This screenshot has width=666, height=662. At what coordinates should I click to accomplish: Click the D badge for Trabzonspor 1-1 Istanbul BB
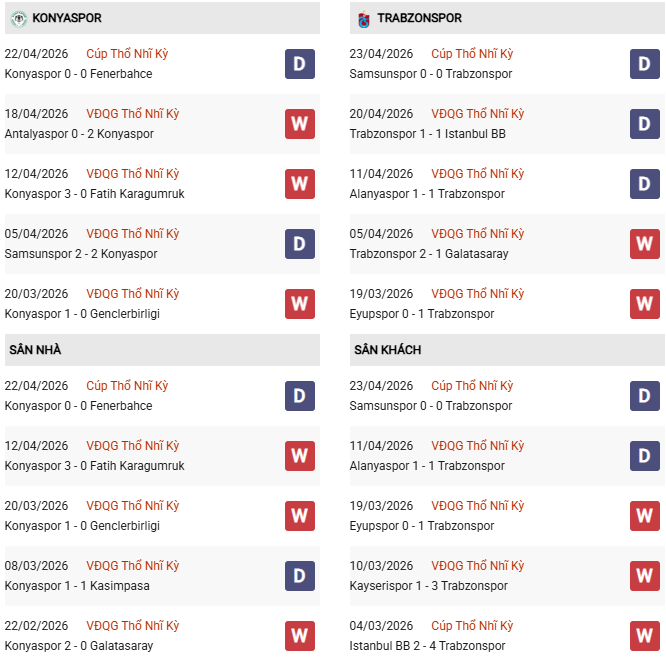tap(645, 124)
